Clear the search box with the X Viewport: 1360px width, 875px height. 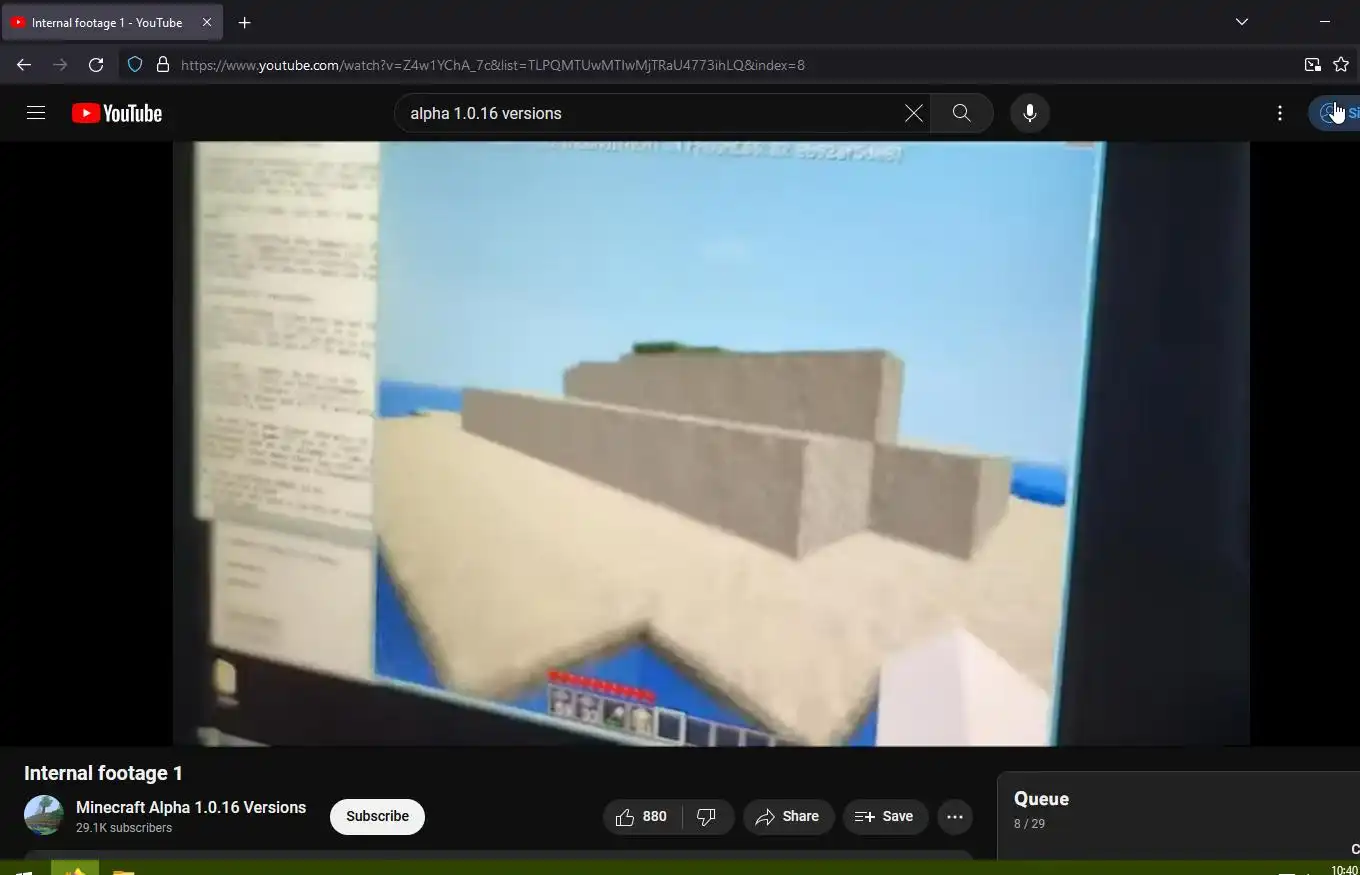pos(913,113)
